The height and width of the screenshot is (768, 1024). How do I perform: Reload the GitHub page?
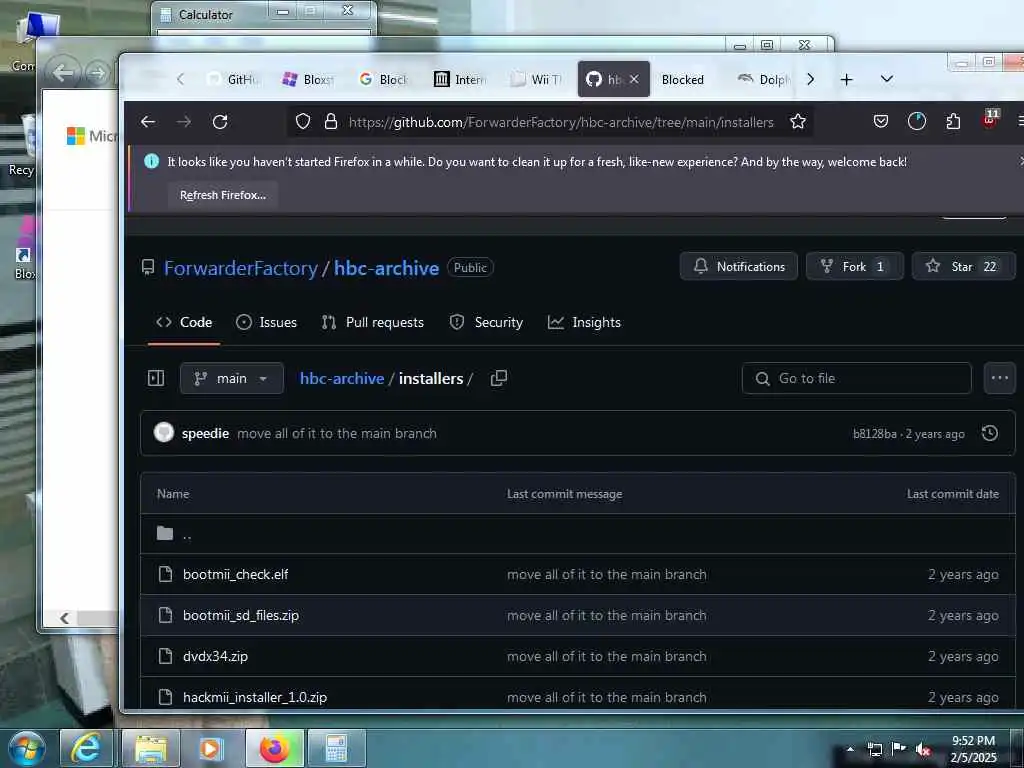pos(220,121)
